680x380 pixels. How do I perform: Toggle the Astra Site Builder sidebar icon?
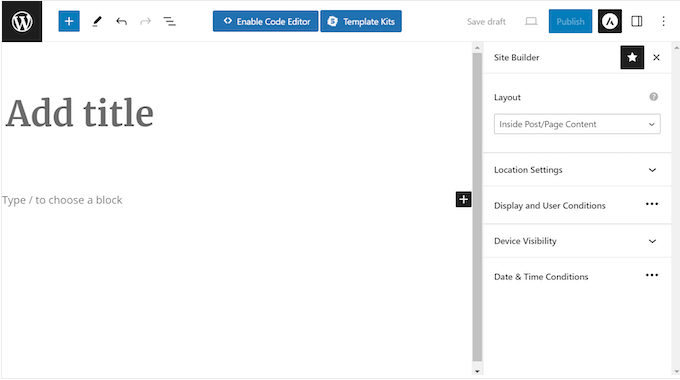pos(610,21)
